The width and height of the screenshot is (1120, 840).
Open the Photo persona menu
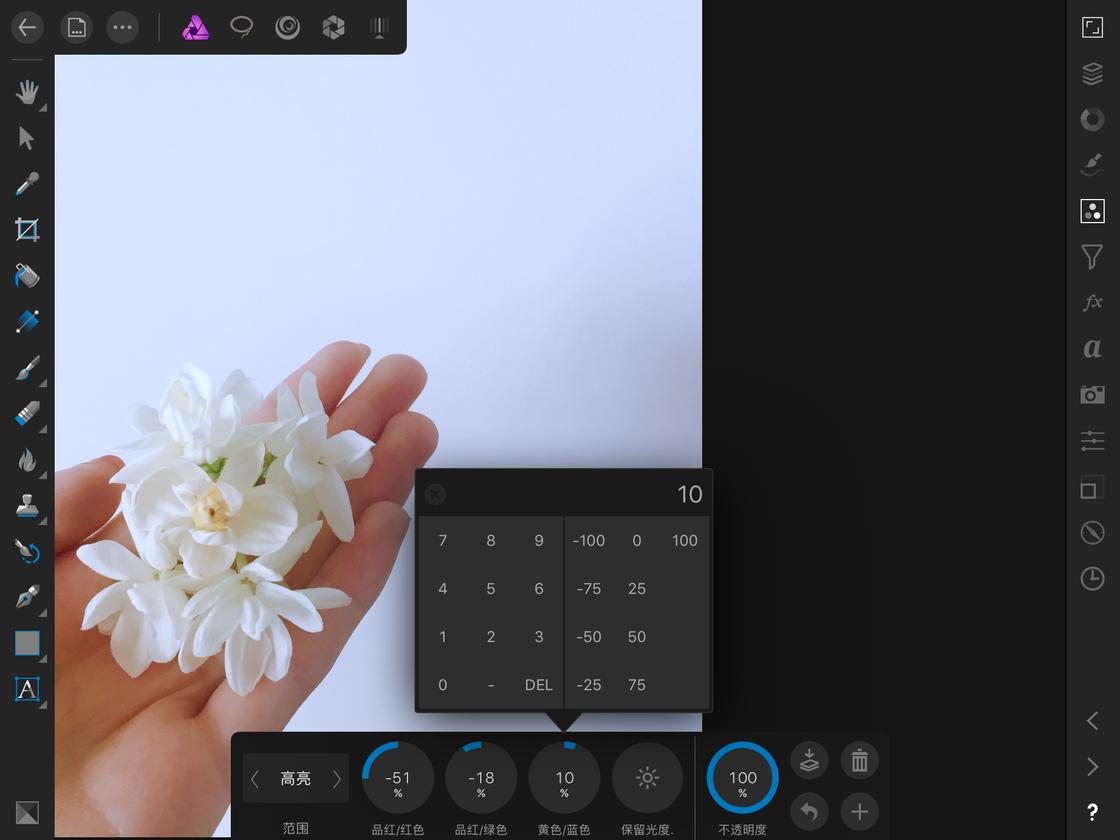tap(196, 27)
